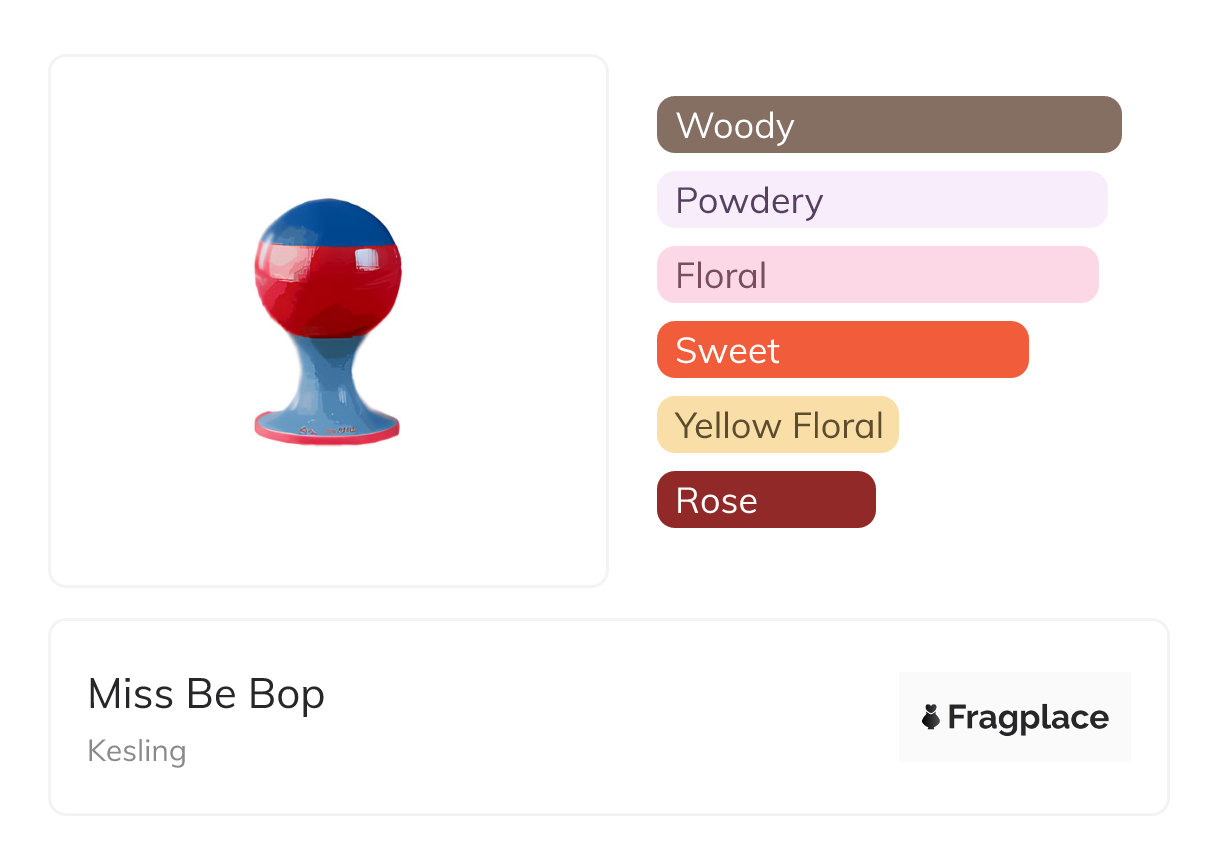Choose the pink Floral accord bar
1218x864 pixels.
(x=877, y=275)
